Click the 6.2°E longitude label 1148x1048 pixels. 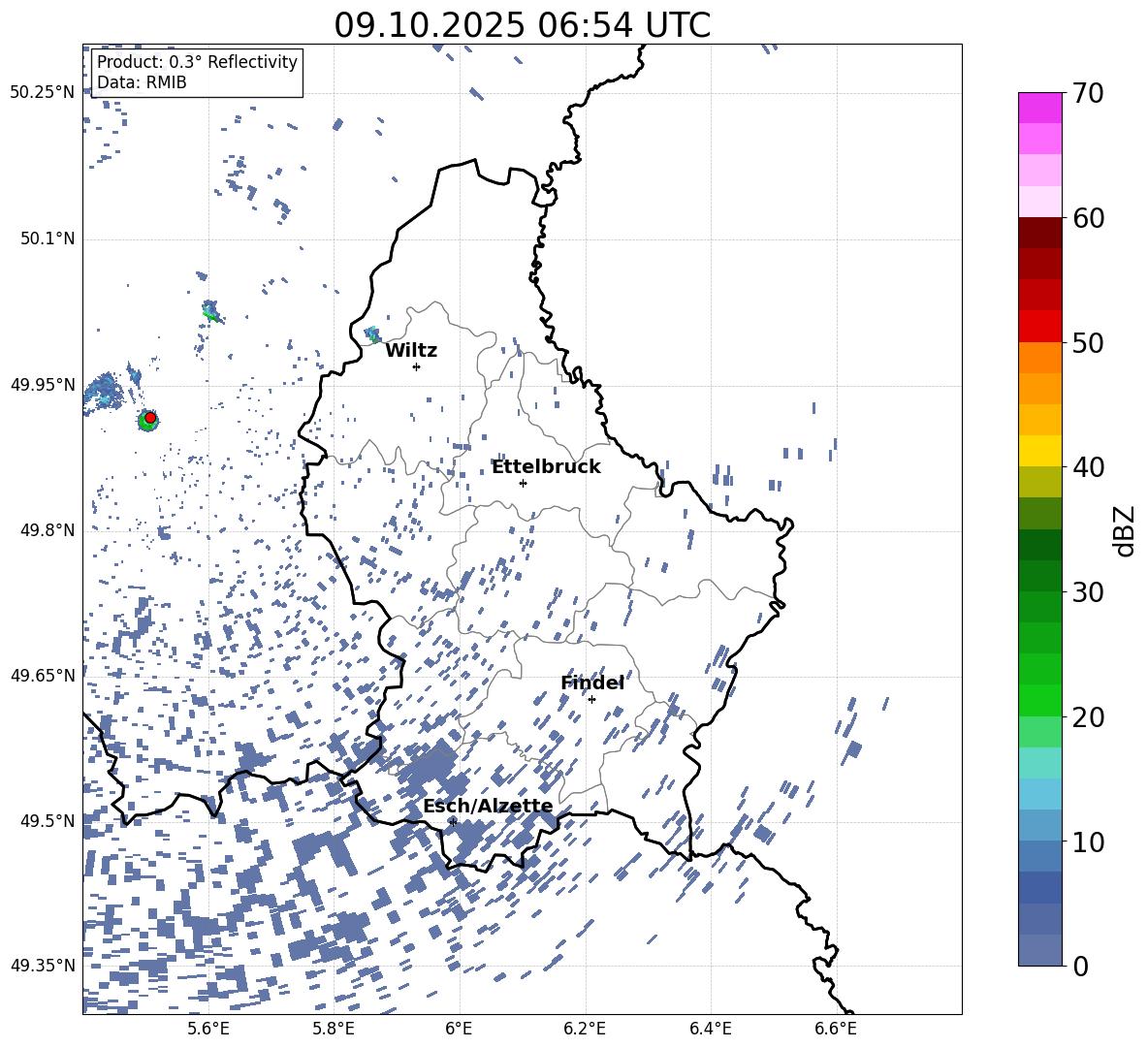pyautogui.click(x=585, y=1029)
